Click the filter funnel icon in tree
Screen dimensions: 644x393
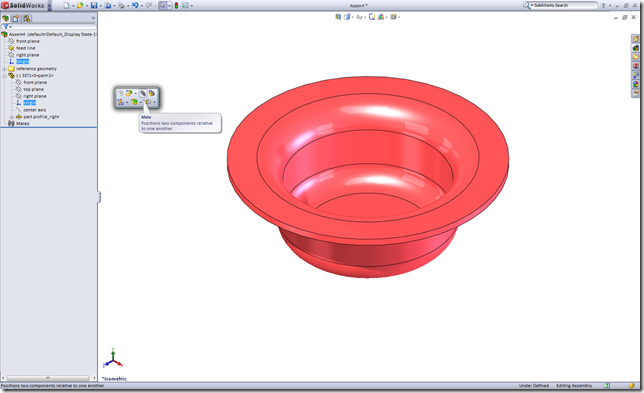[6, 27]
